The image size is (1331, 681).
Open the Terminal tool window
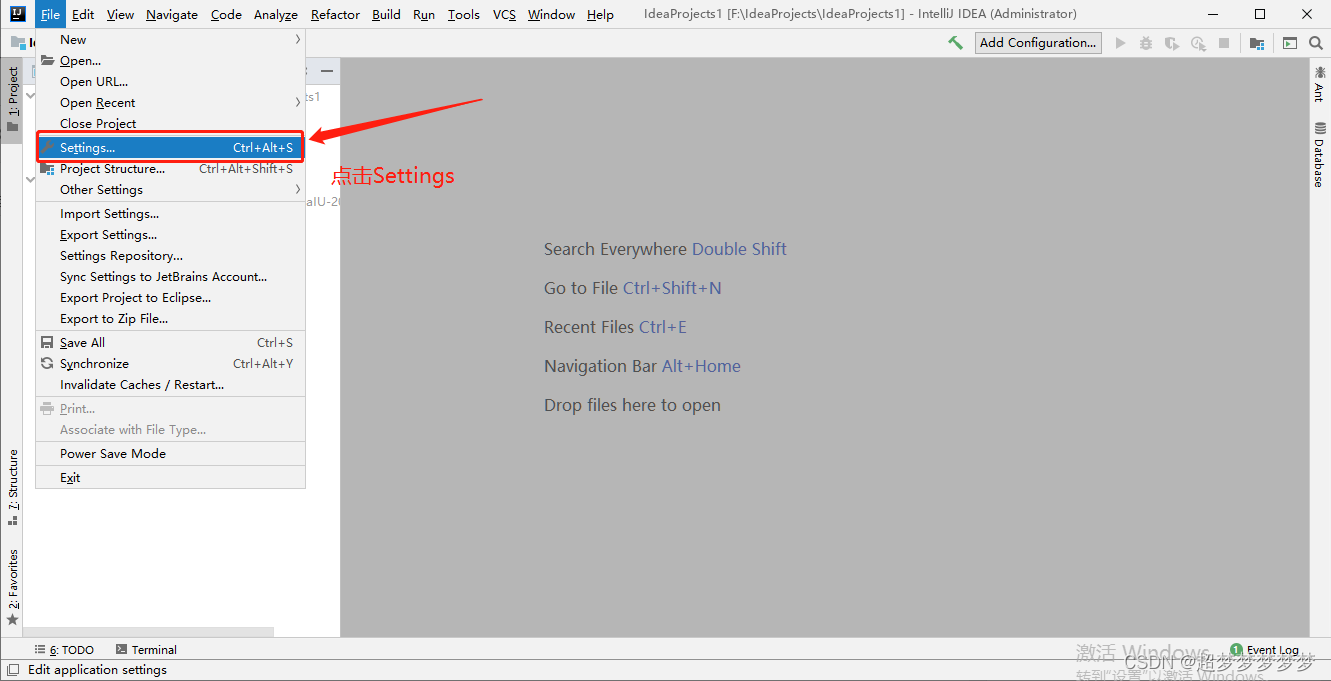[x=146, y=650]
